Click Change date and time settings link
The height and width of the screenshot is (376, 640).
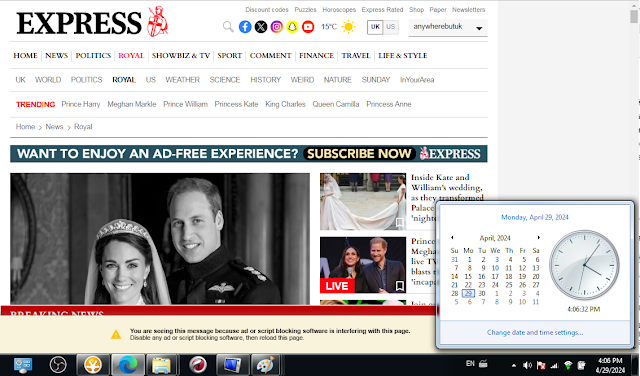[x=535, y=332]
